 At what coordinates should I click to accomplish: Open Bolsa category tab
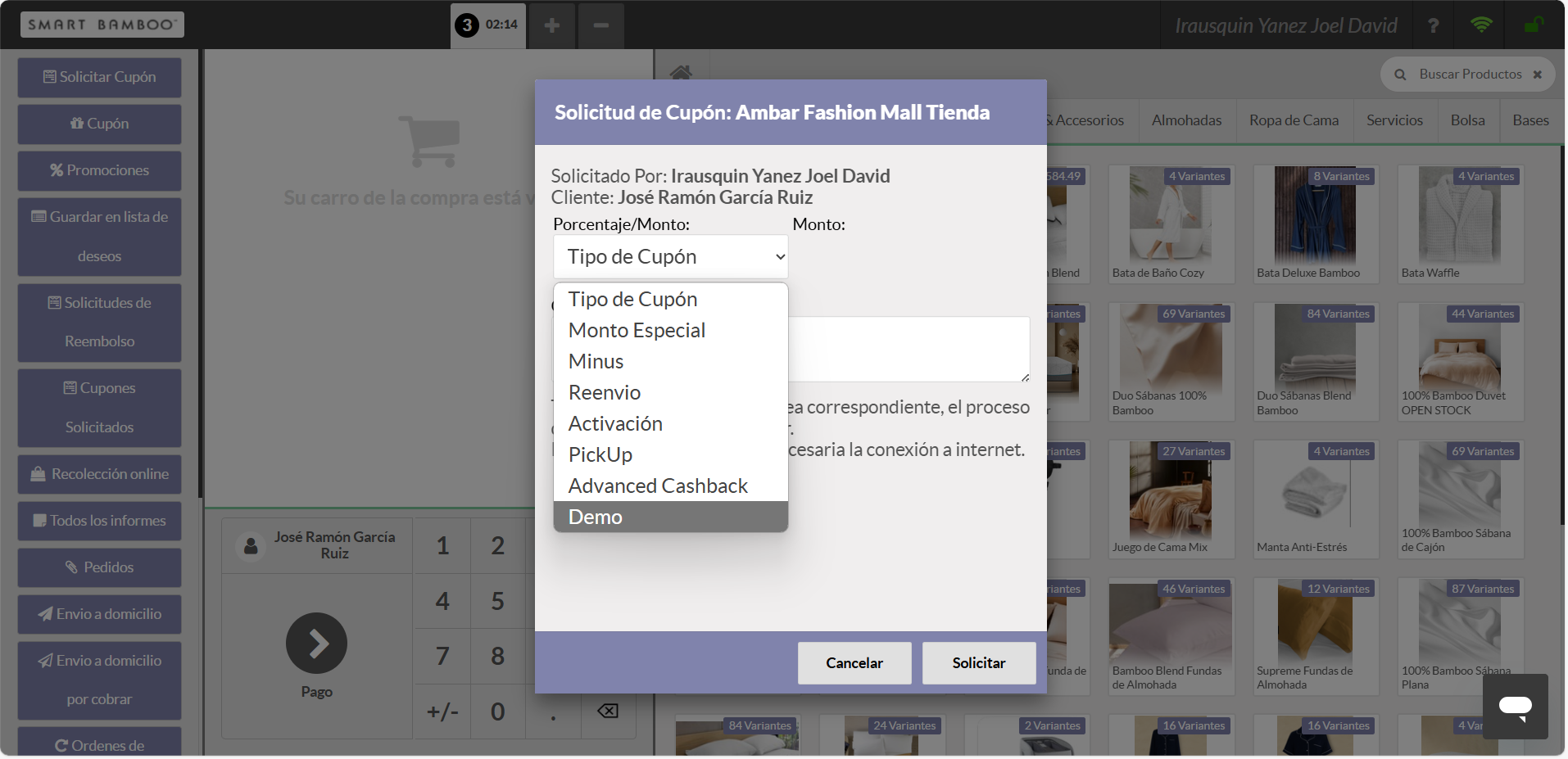[1467, 120]
